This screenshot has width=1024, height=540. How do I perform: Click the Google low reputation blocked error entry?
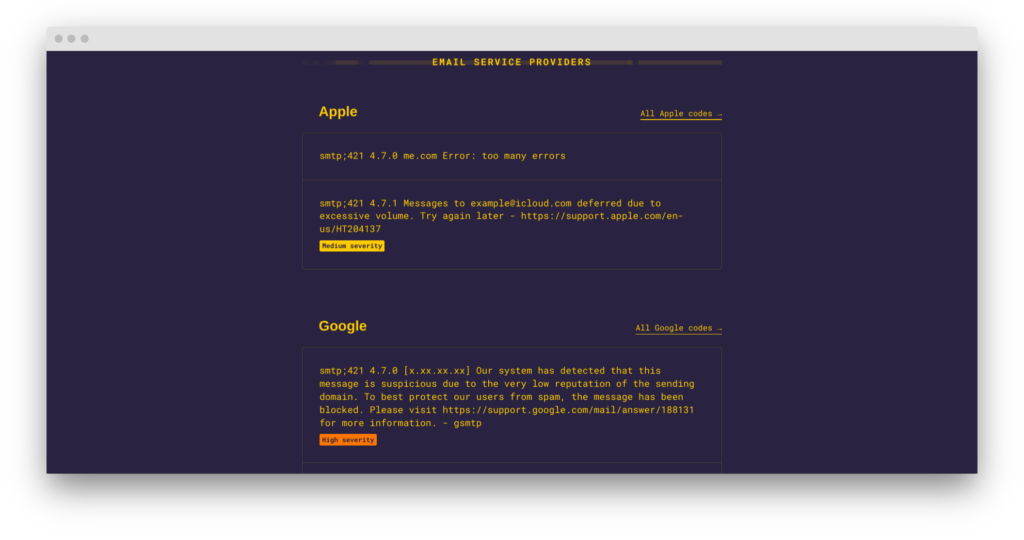pyautogui.click(x=512, y=405)
